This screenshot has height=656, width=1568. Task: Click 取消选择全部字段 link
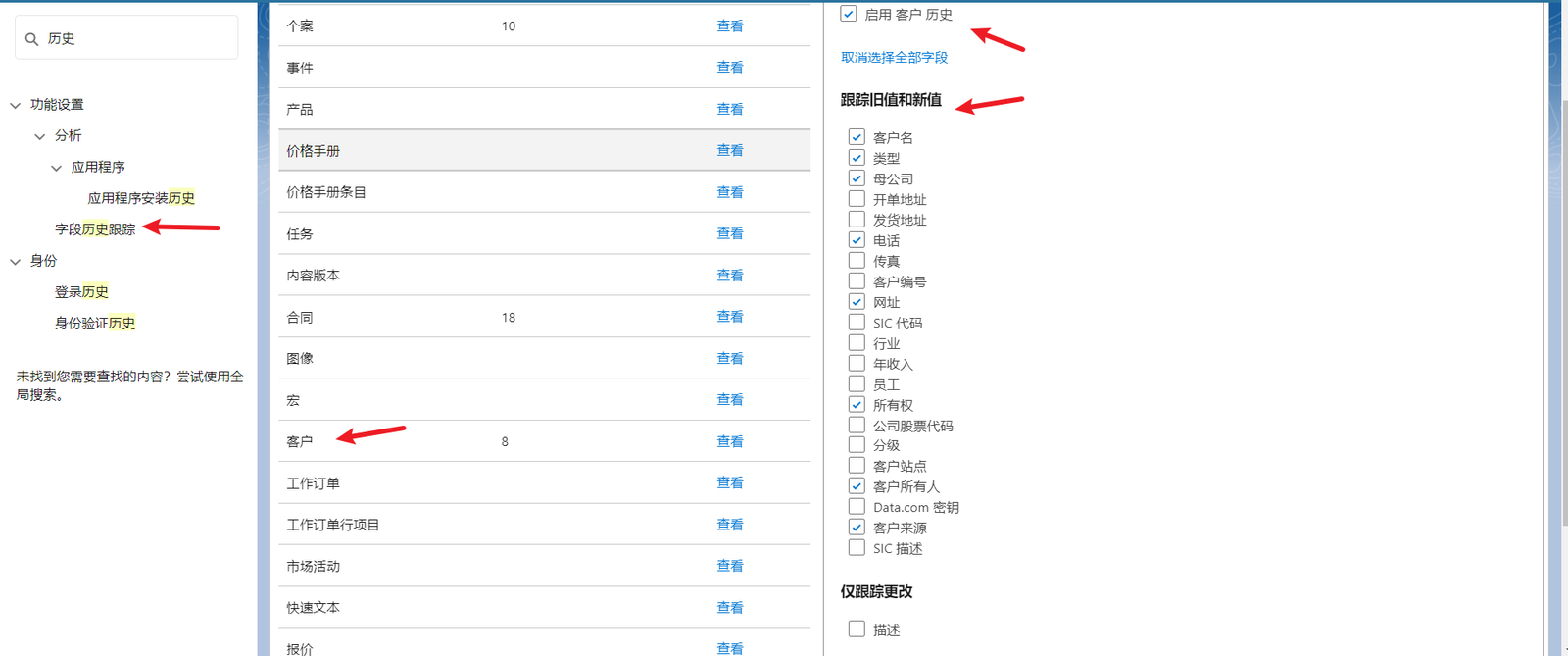(x=894, y=58)
